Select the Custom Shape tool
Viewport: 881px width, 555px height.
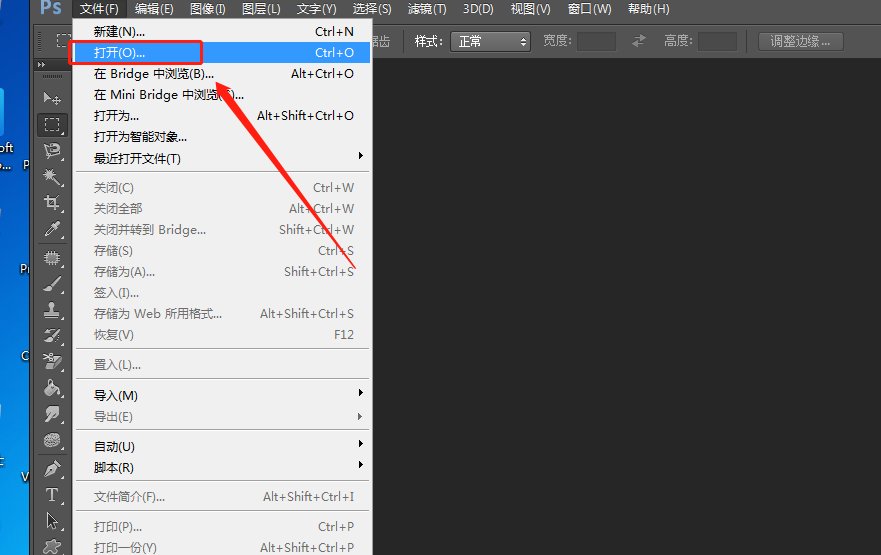[x=52, y=545]
